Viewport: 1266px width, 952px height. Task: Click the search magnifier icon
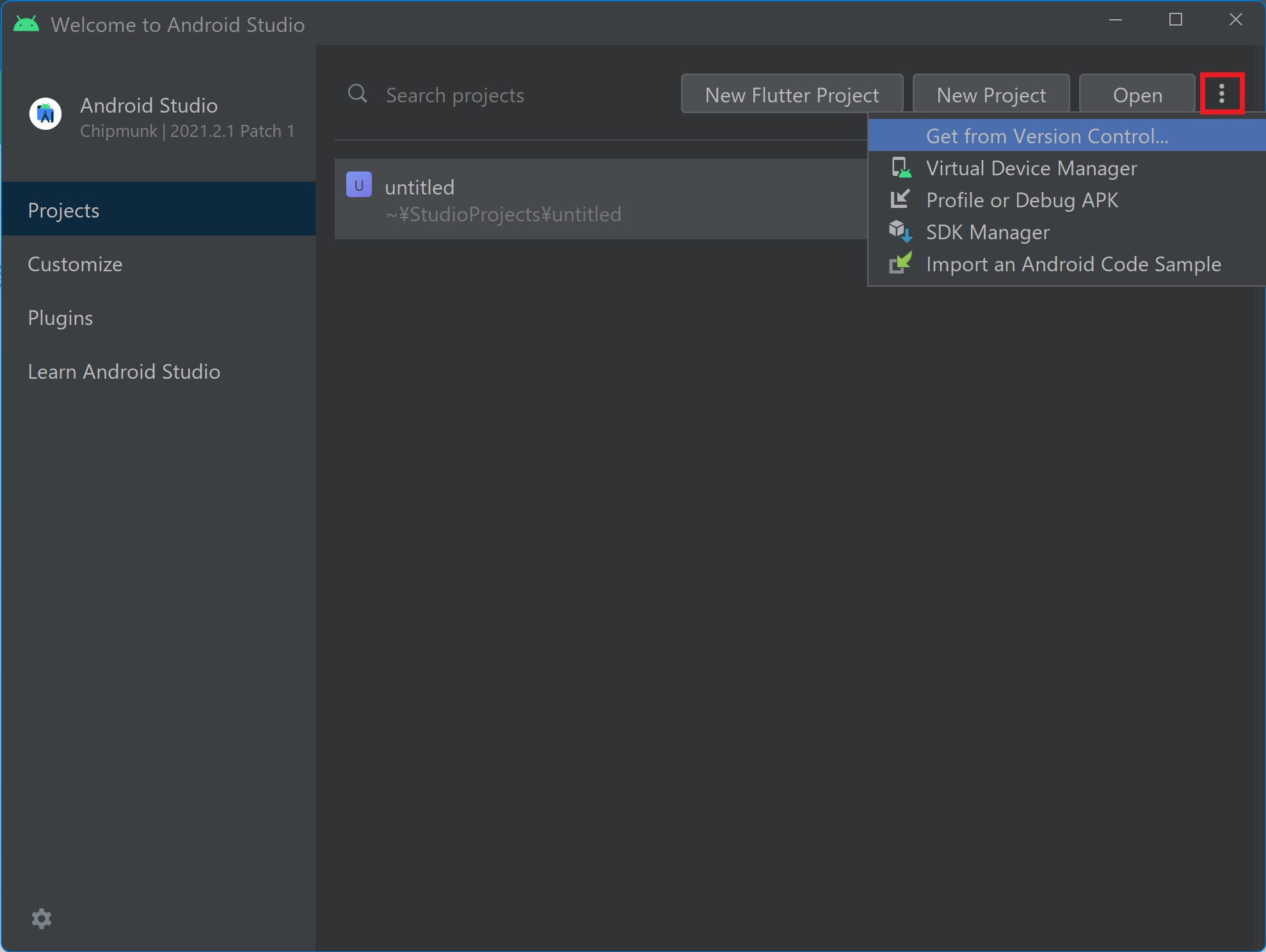[x=358, y=94]
